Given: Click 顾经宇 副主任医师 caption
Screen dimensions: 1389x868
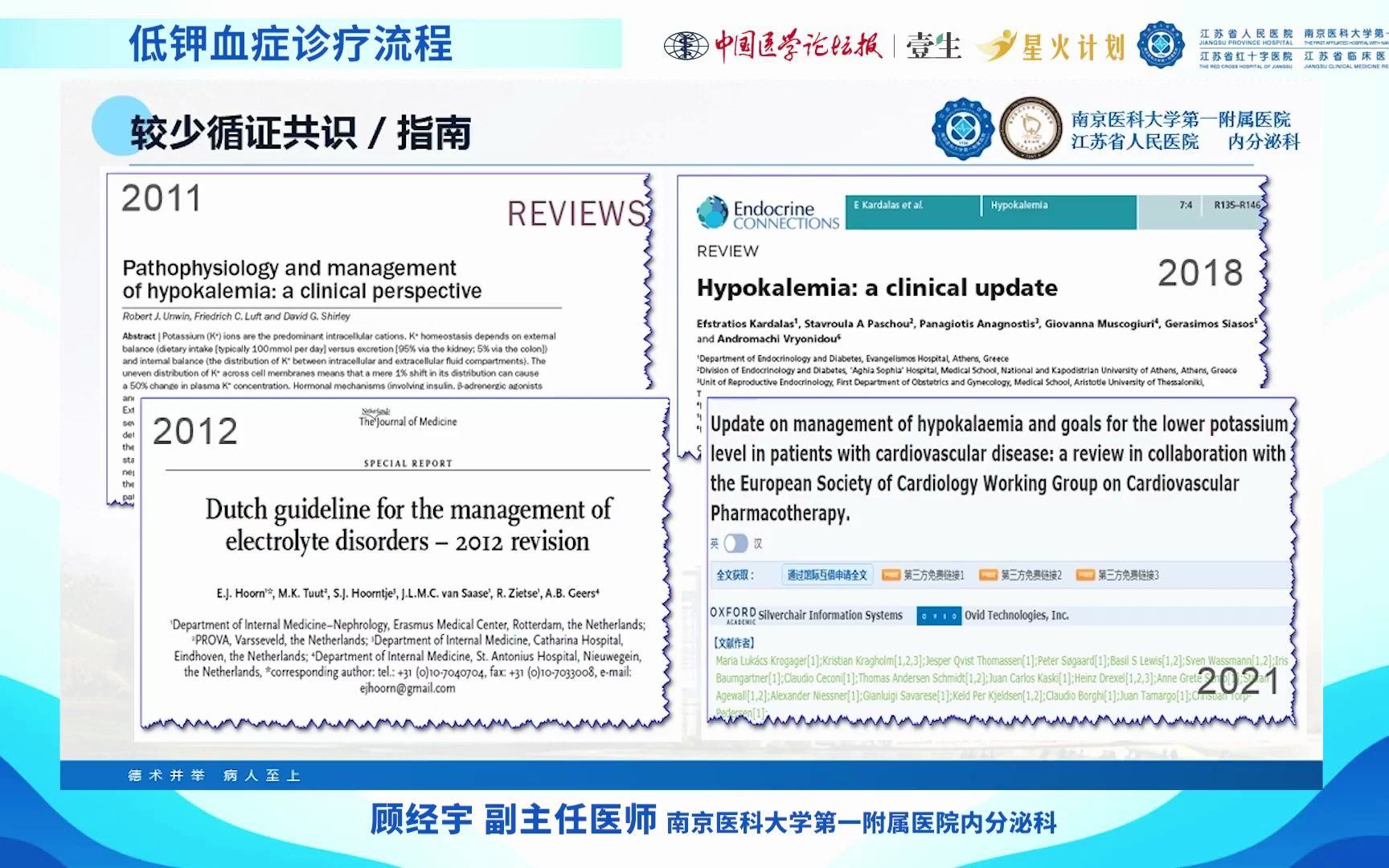Looking at the screenshot, I should pos(513,820).
